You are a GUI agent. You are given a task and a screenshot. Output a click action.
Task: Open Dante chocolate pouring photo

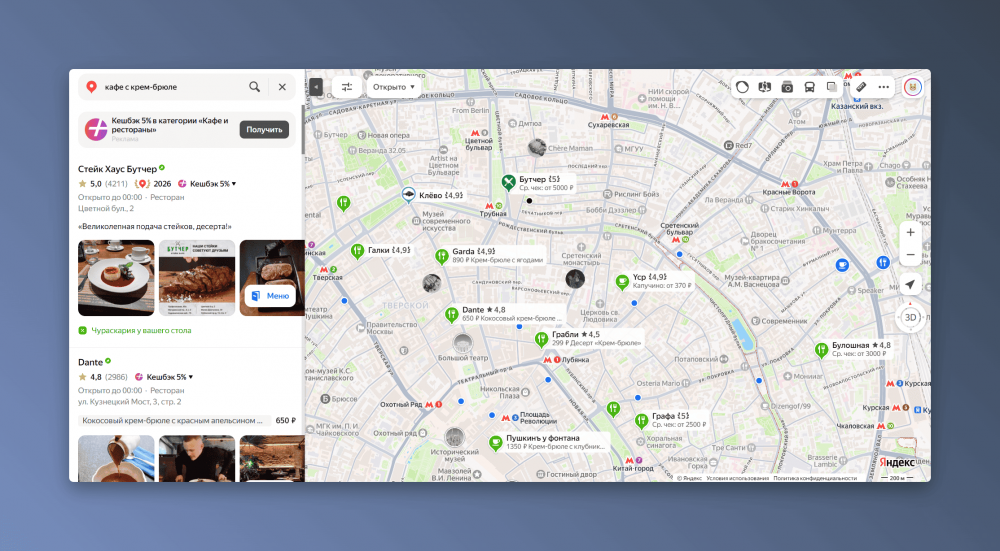coord(116,458)
